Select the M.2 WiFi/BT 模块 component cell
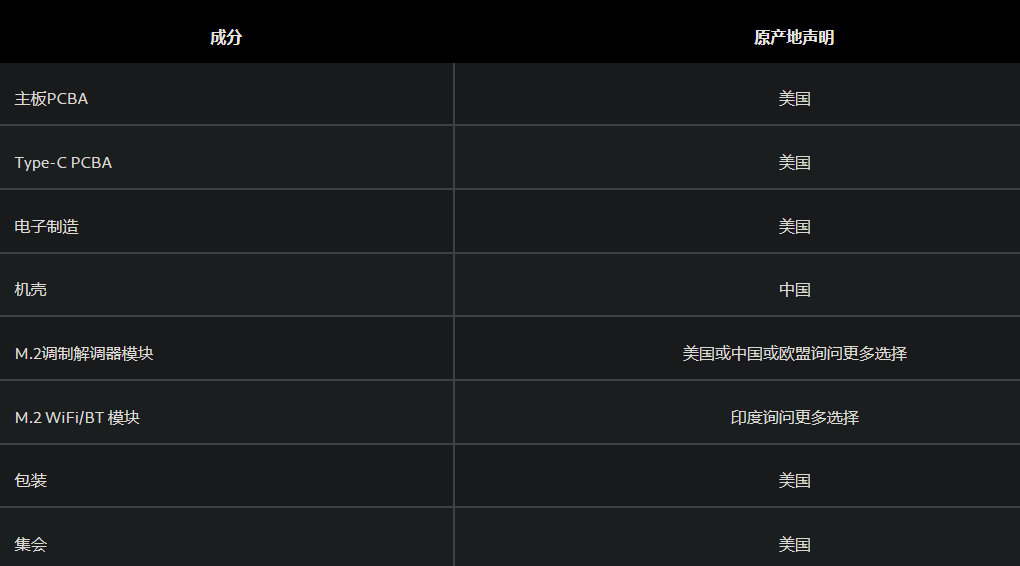1020x566 pixels. coord(77,417)
